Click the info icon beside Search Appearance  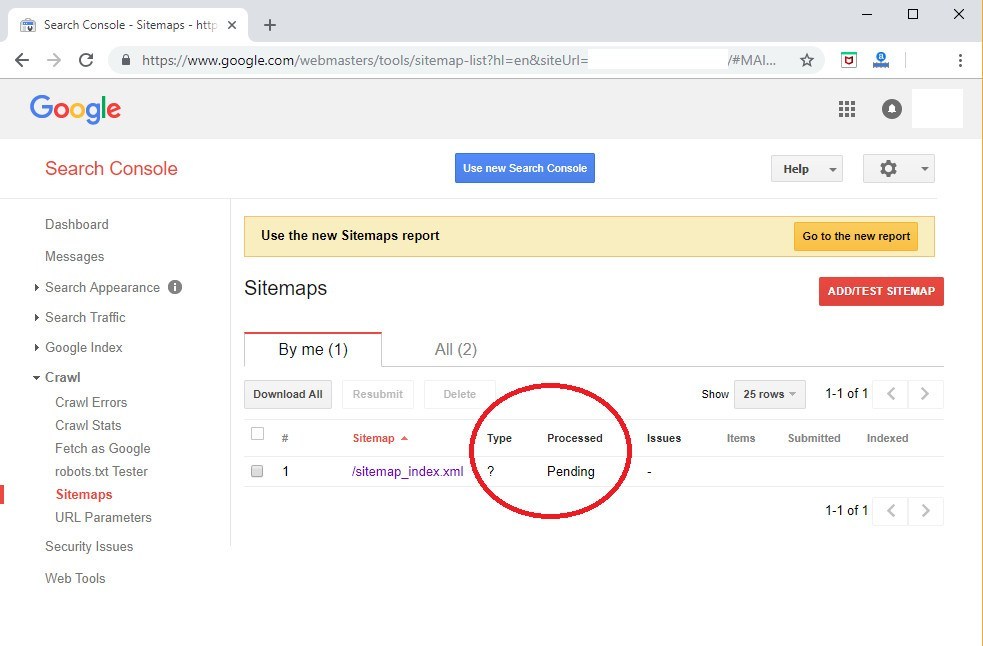point(175,287)
